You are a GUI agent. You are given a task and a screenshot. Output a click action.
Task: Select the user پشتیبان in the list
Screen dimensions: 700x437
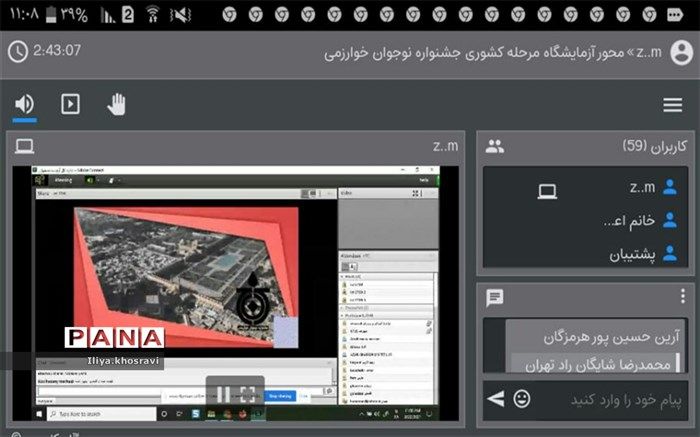tap(634, 254)
